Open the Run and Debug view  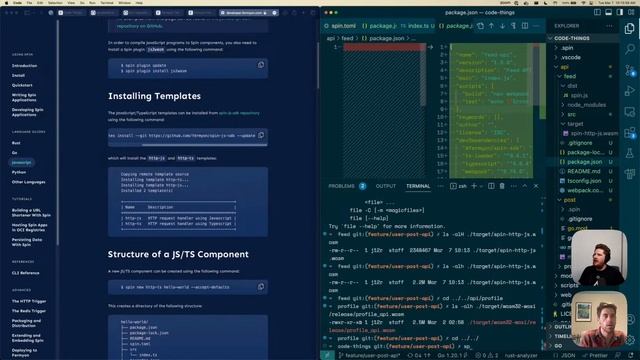tap(629, 91)
